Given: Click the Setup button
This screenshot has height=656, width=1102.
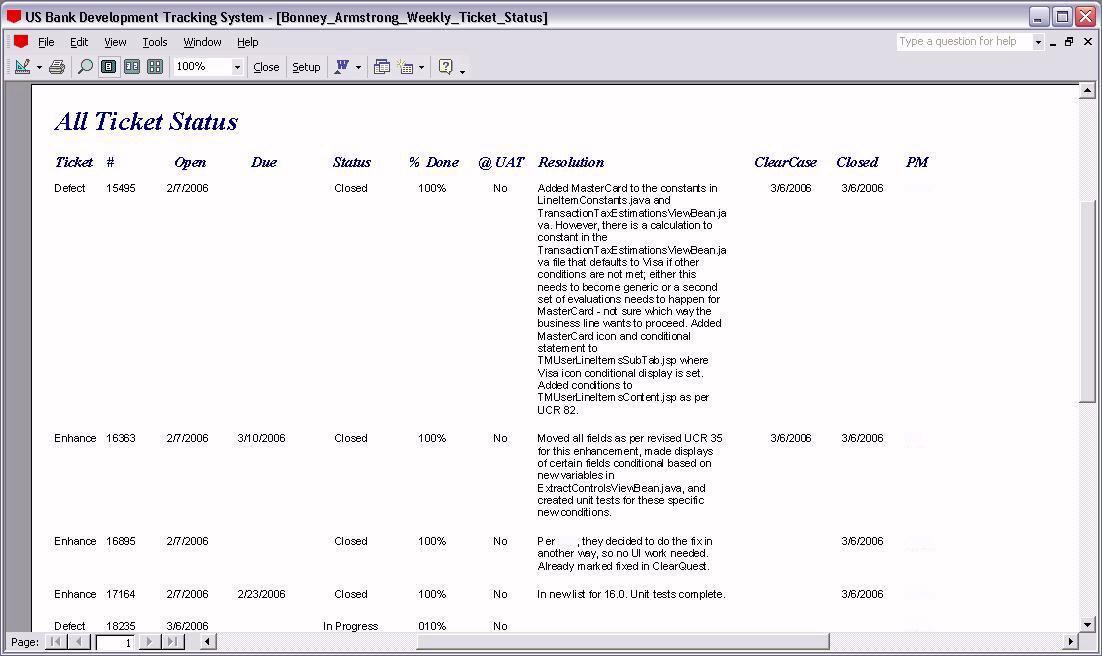Looking at the screenshot, I should (306, 67).
